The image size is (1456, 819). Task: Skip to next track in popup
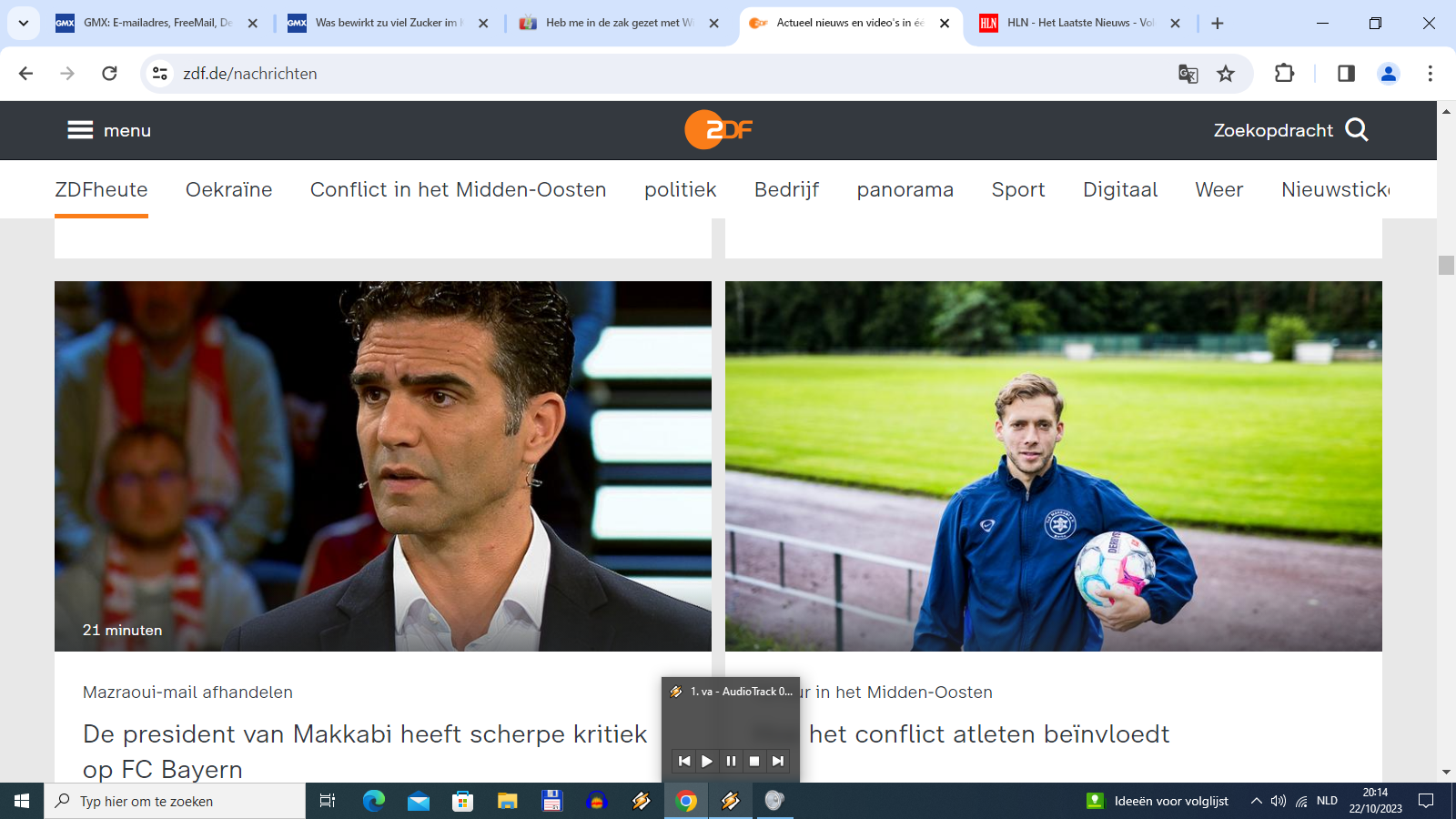tap(778, 761)
